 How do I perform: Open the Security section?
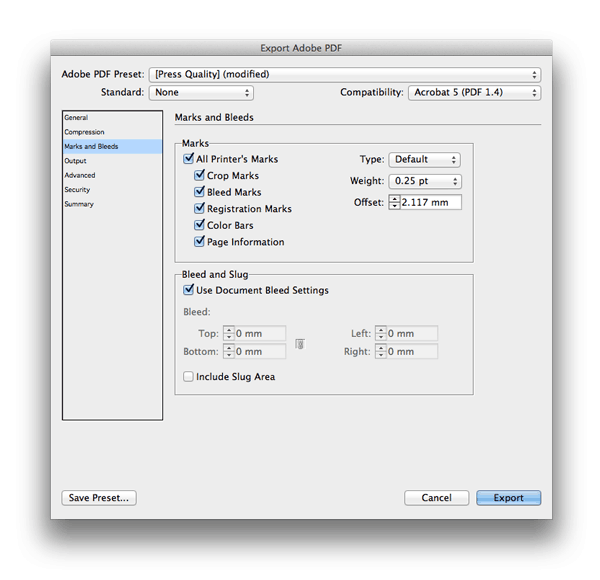(112, 190)
